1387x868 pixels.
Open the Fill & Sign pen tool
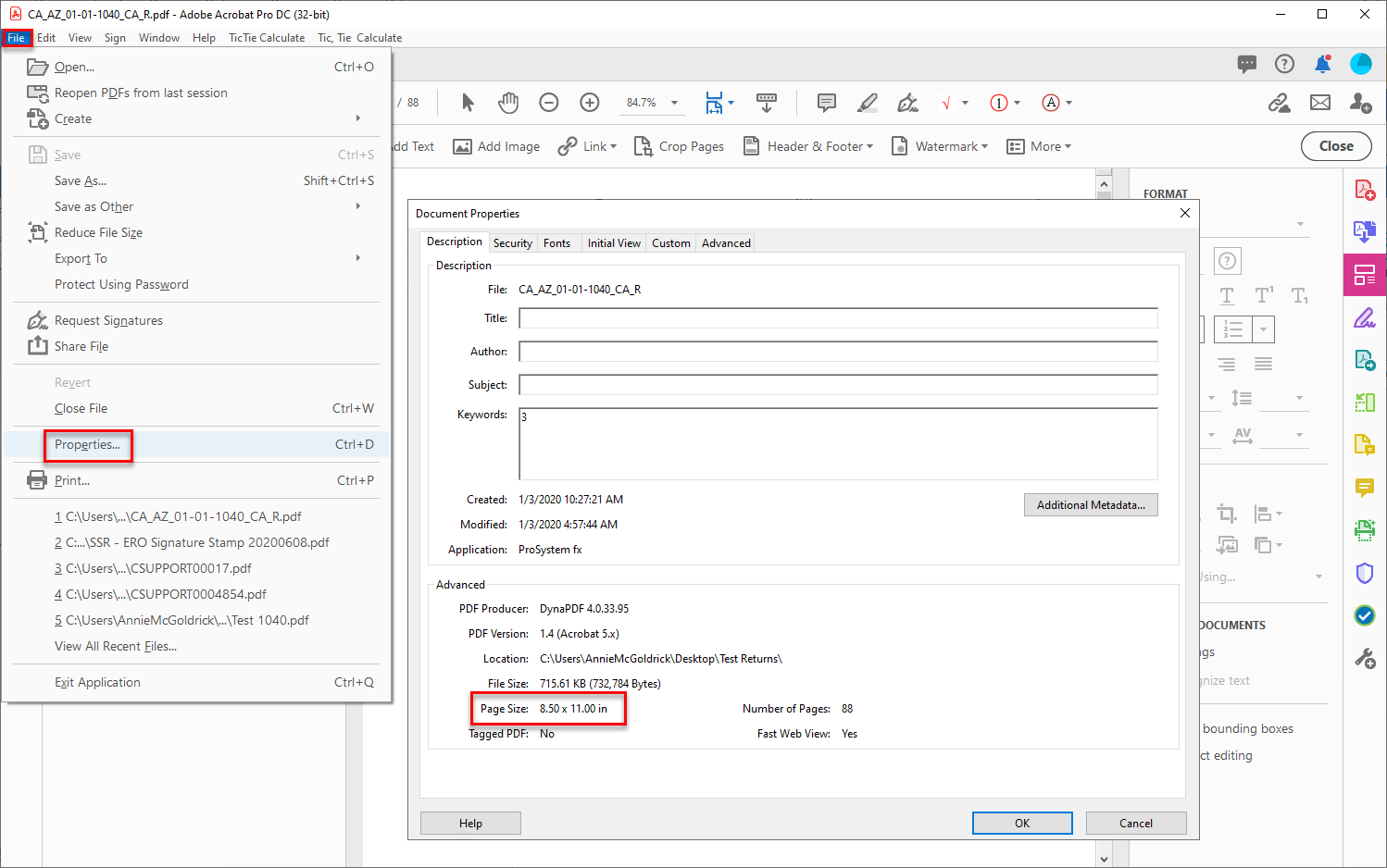click(908, 103)
